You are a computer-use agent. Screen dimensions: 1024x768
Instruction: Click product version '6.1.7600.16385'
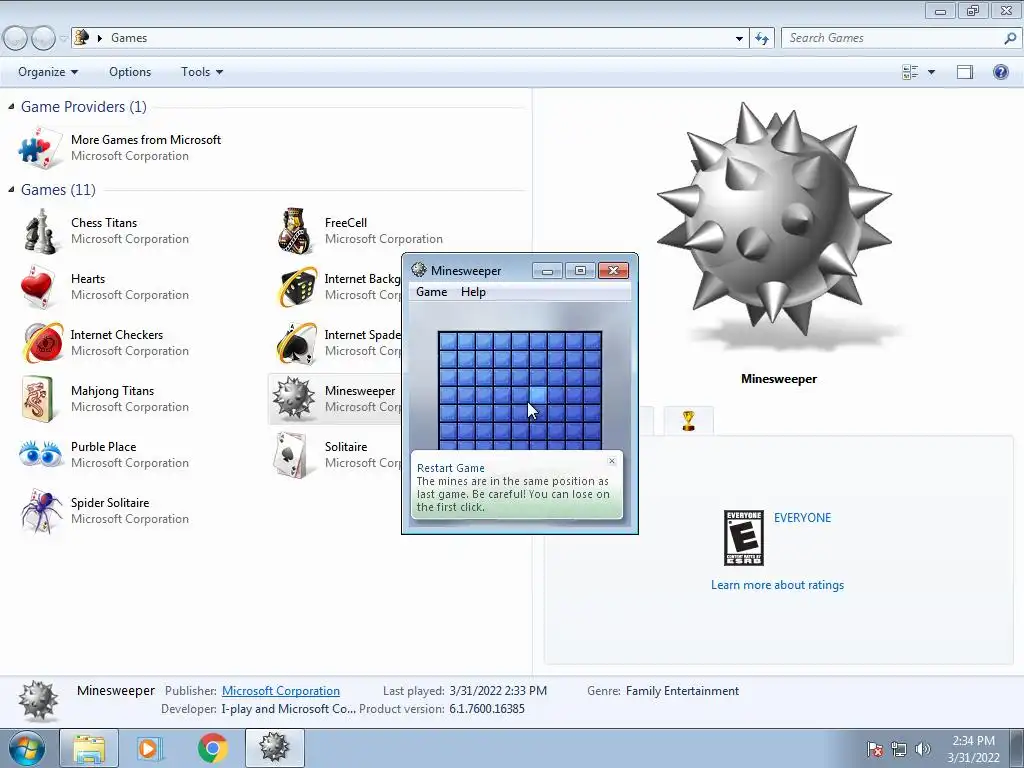click(487, 709)
